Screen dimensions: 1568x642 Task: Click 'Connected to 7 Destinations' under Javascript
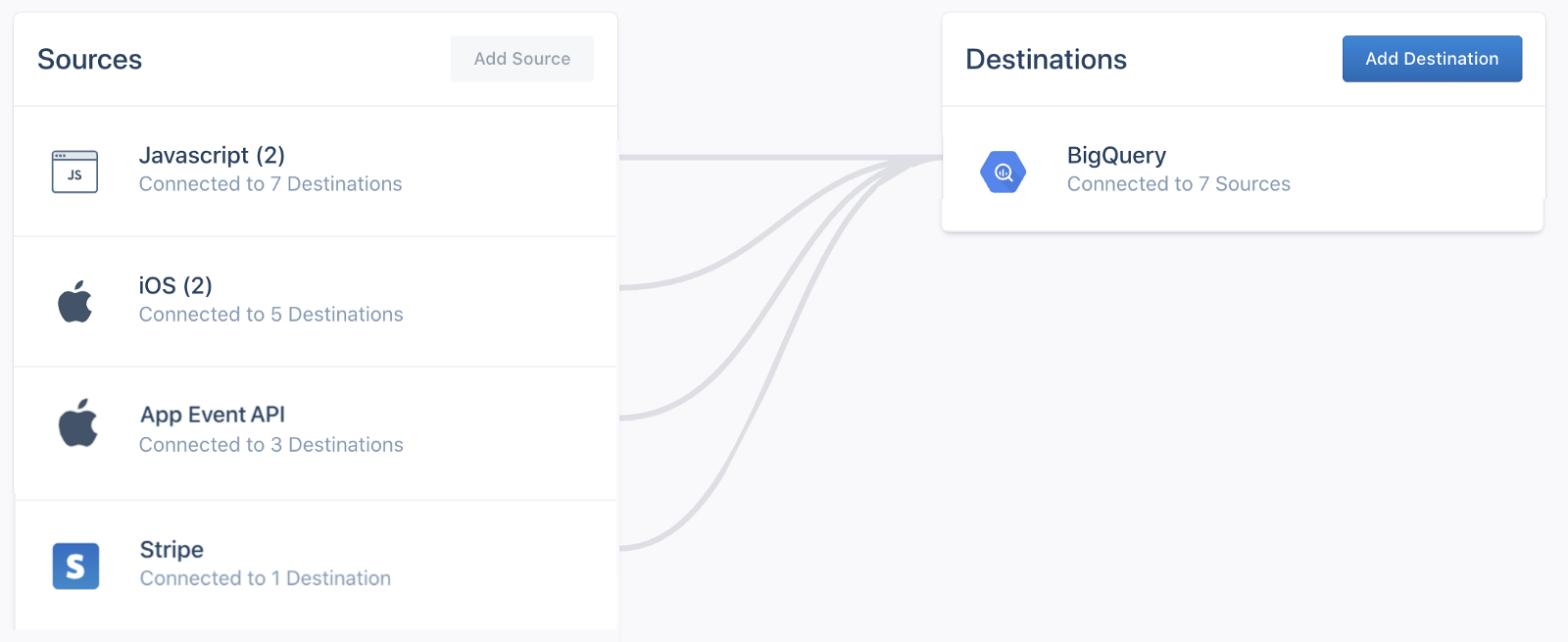270,184
